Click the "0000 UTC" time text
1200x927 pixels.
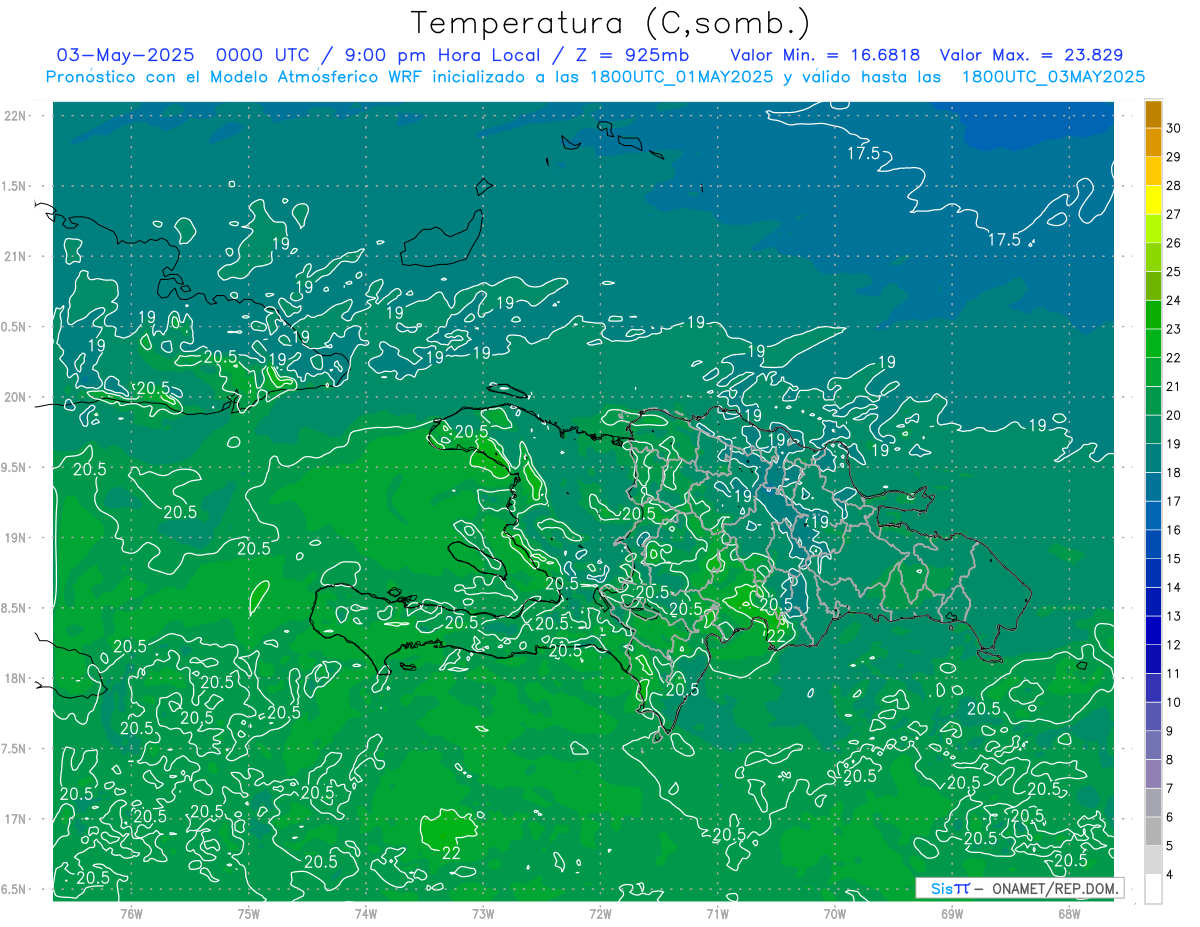(262, 55)
